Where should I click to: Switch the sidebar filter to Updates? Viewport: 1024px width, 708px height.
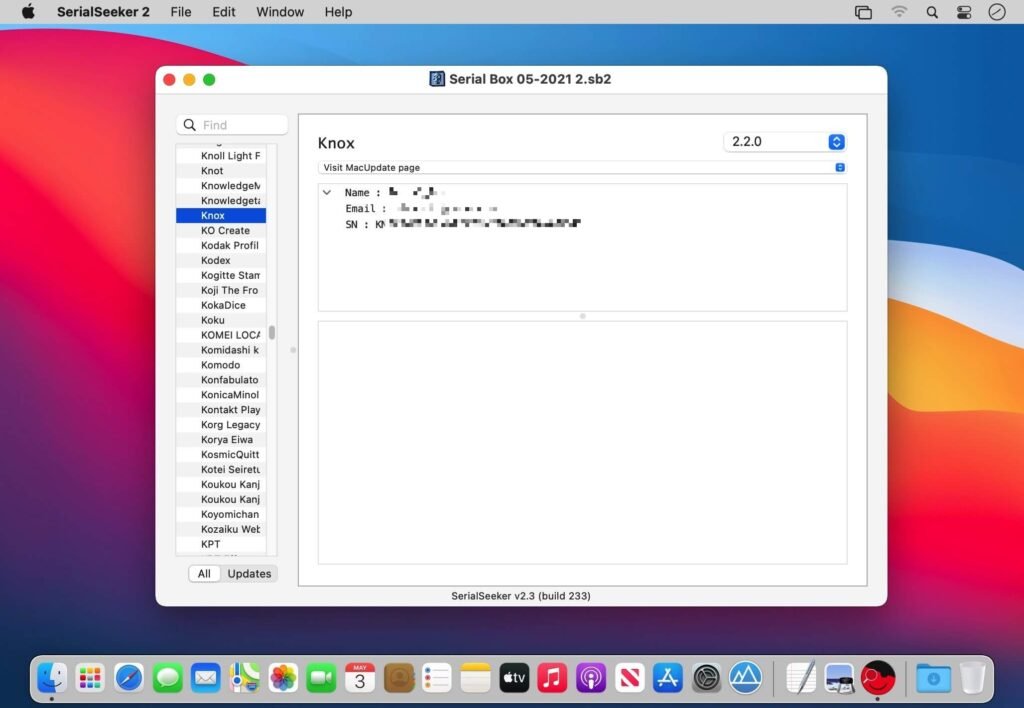[x=248, y=573]
